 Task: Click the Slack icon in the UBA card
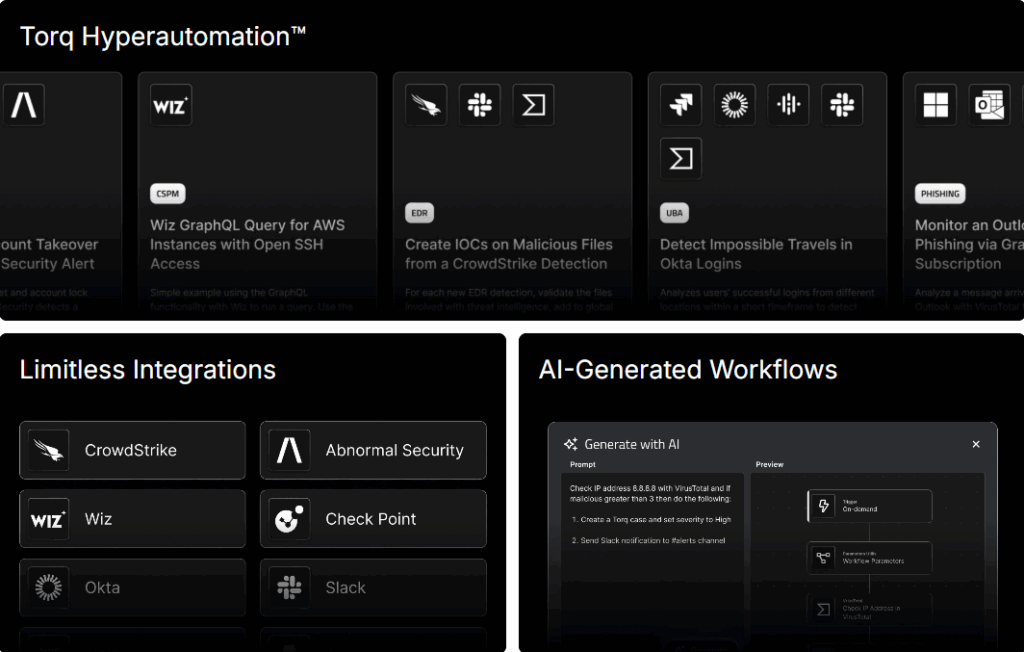click(x=842, y=105)
